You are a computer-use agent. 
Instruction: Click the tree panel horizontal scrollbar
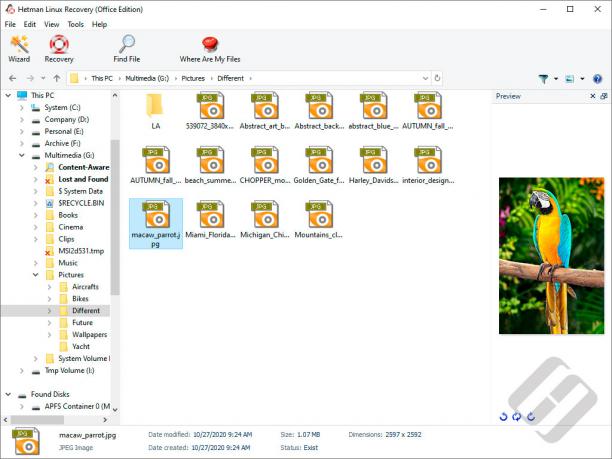click(x=37, y=420)
